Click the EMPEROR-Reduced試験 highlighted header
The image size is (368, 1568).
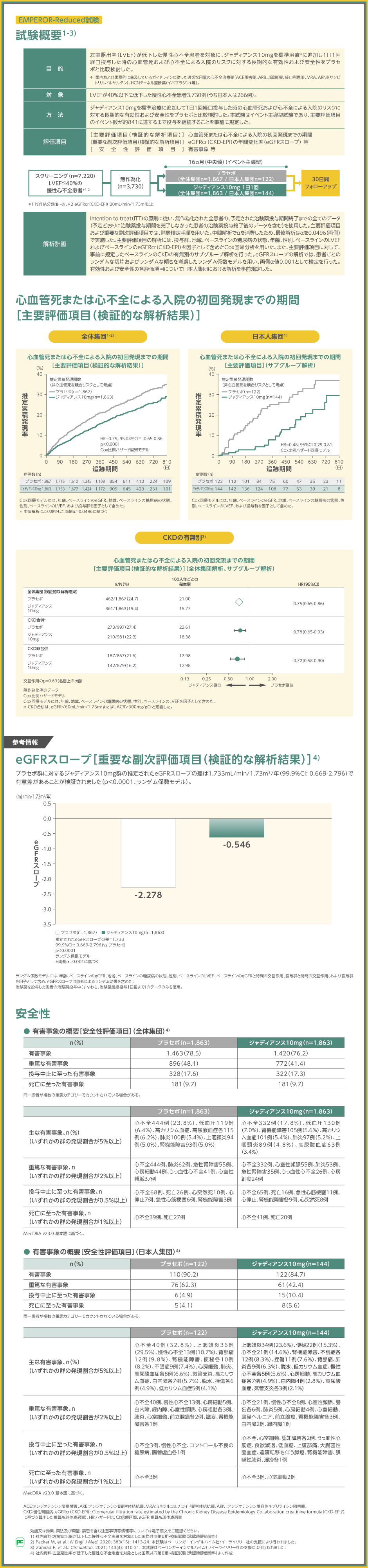58,20
